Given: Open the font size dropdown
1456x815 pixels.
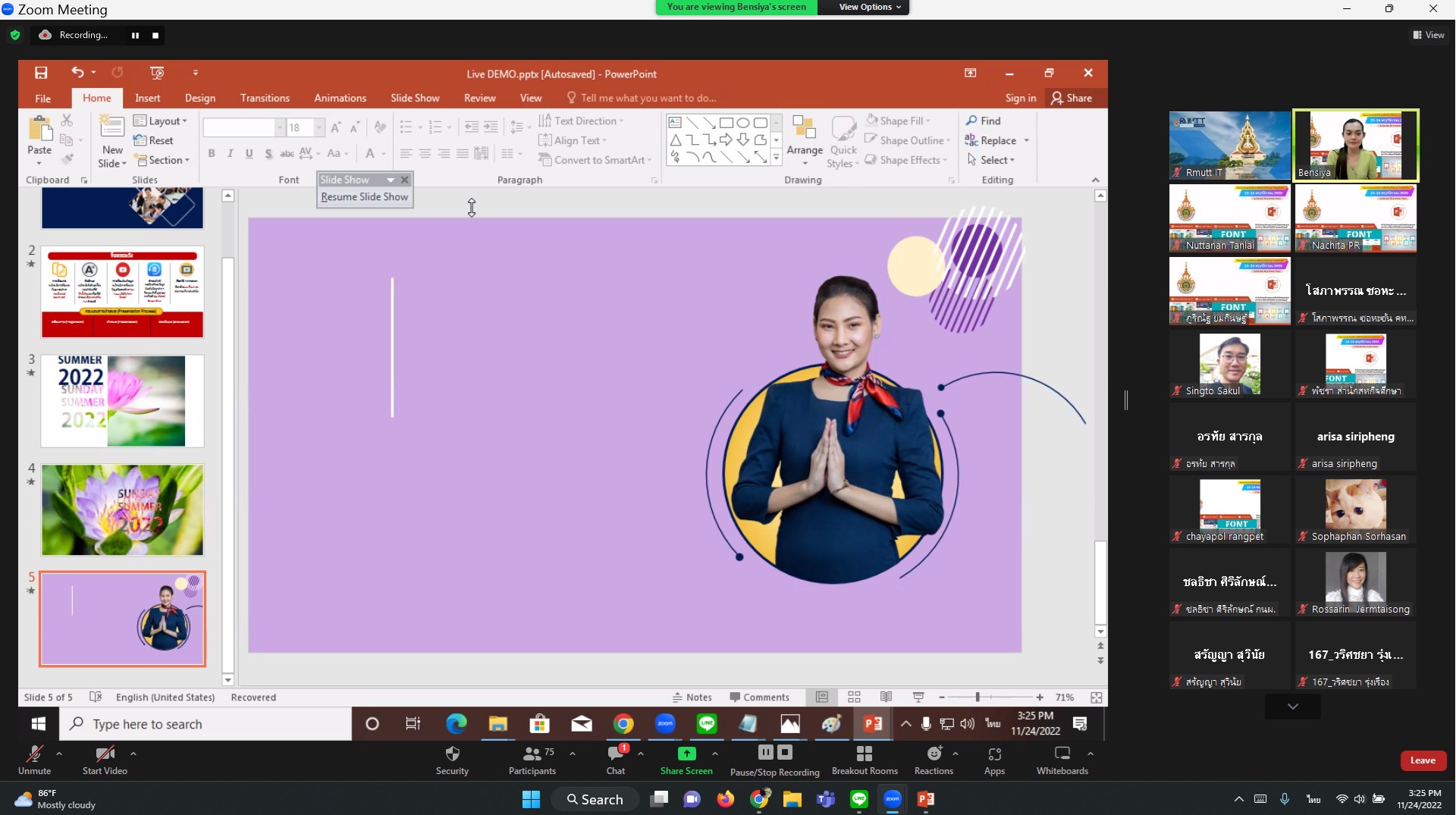Looking at the screenshot, I should (x=319, y=127).
